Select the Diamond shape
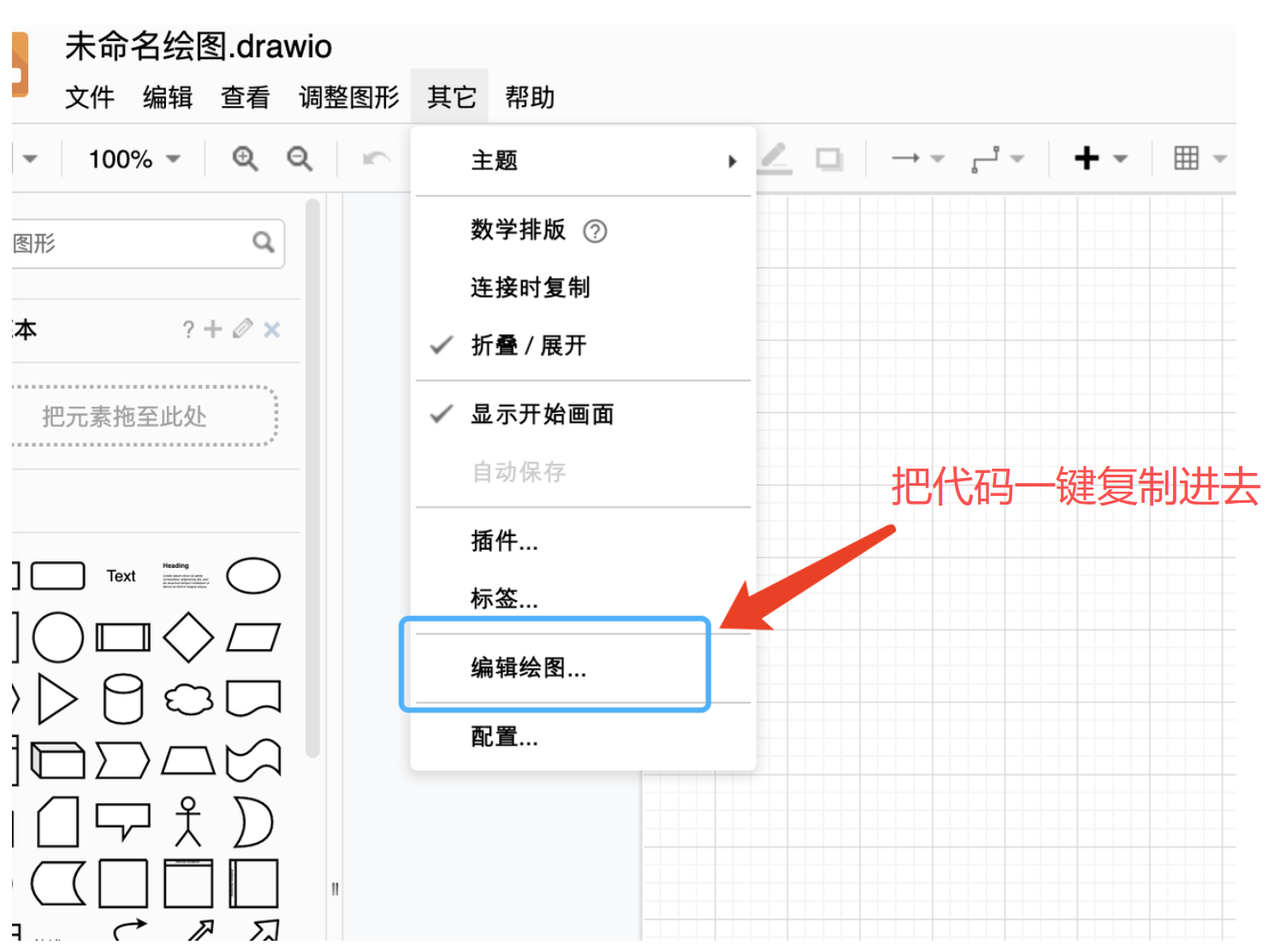The image size is (1280, 951). (186, 637)
